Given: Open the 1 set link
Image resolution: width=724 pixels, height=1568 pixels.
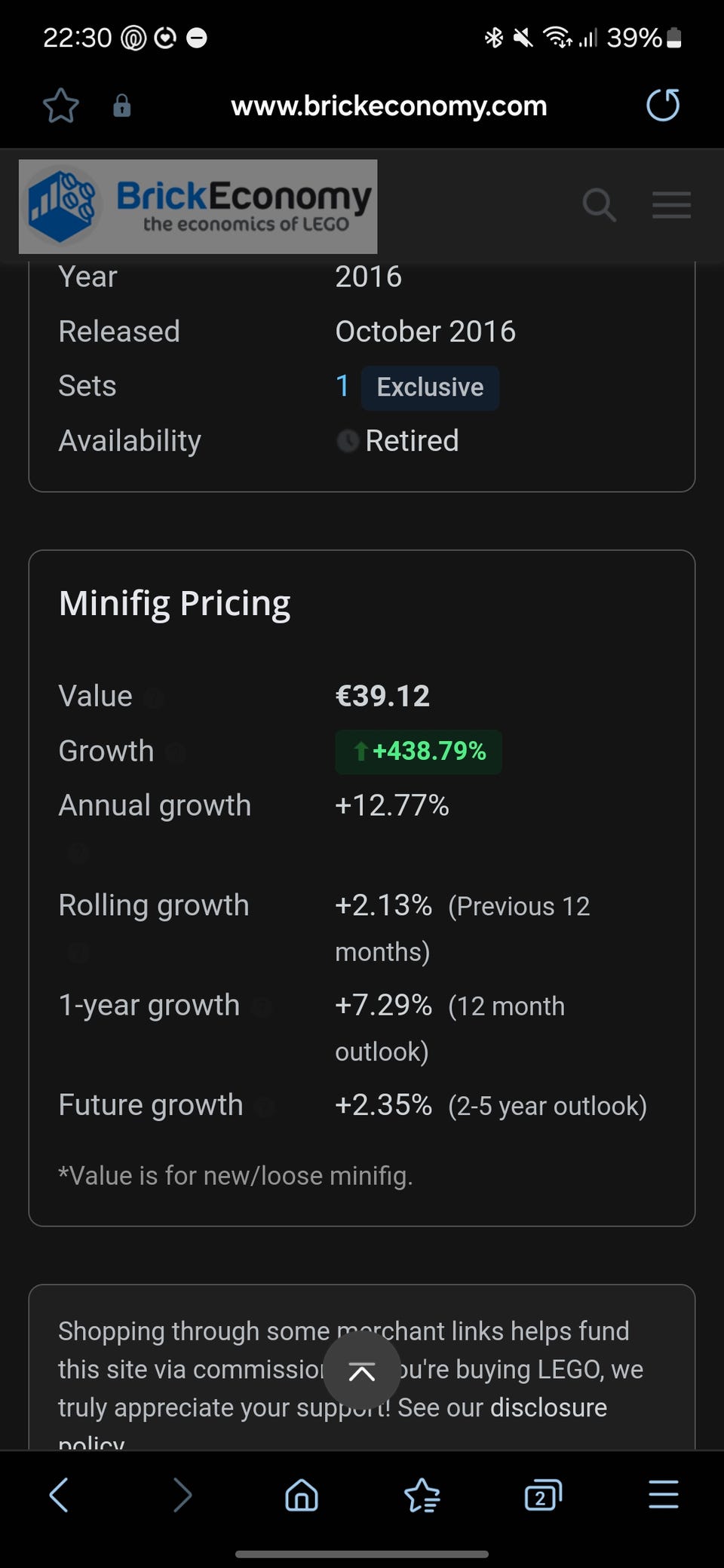Looking at the screenshot, I should (342, 386).
